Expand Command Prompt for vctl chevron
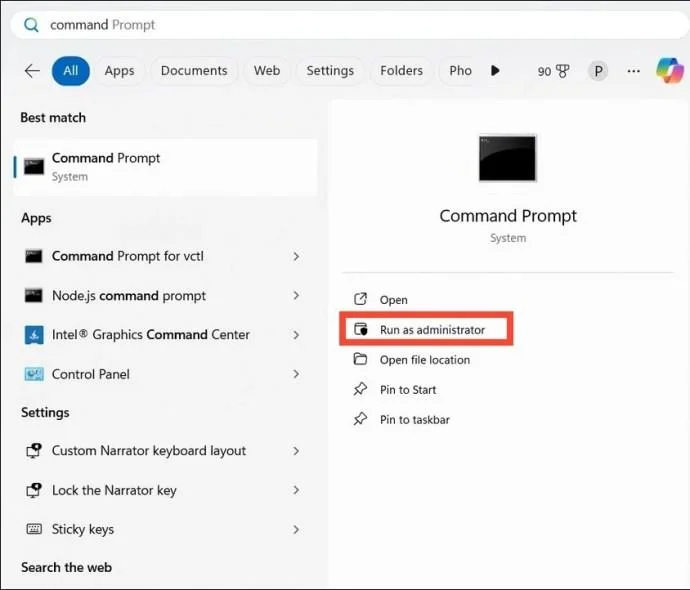Viewport: 690px width, 590px height. click(296, 257)
